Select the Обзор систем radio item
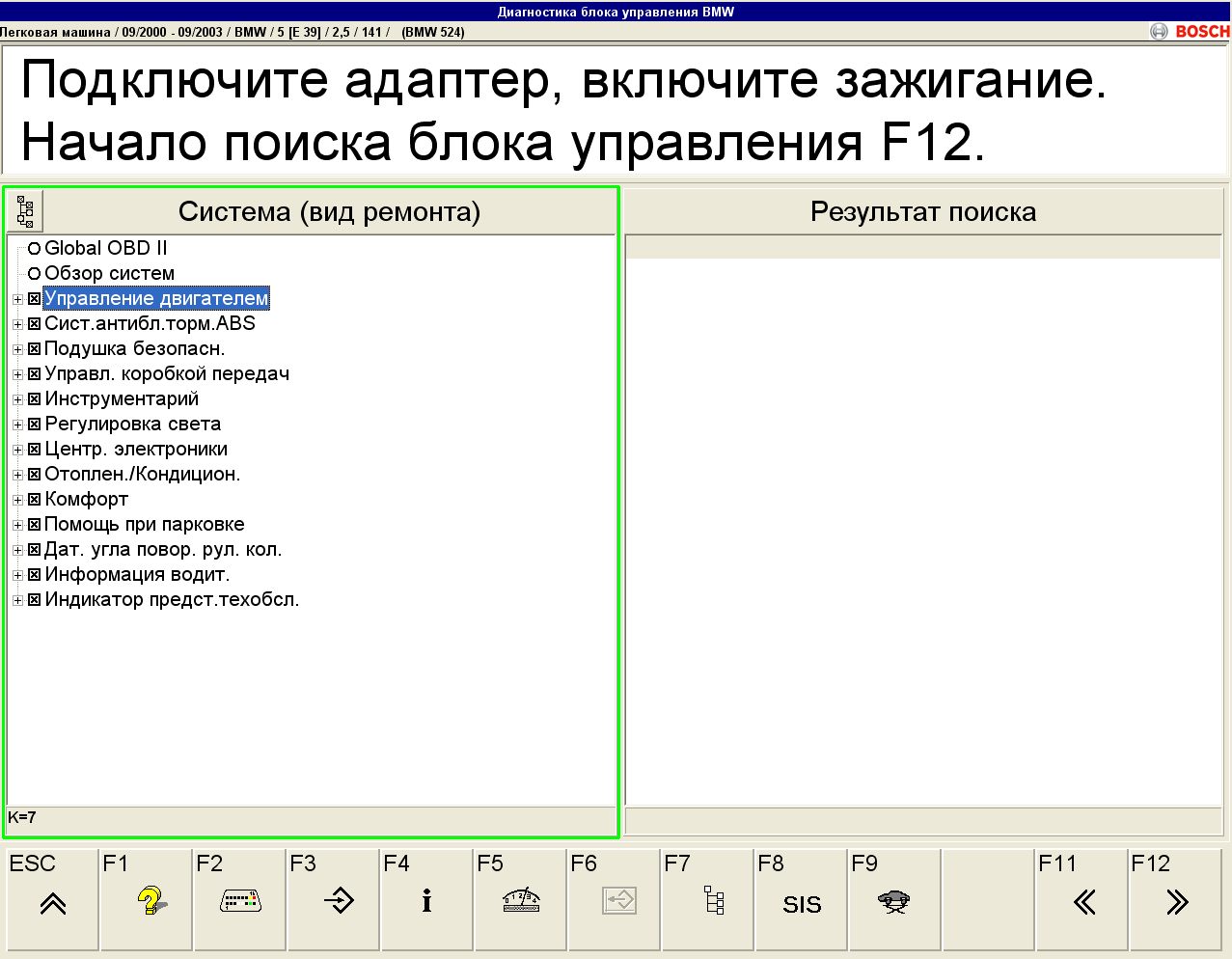1232x959 pixels. [34, 273]
